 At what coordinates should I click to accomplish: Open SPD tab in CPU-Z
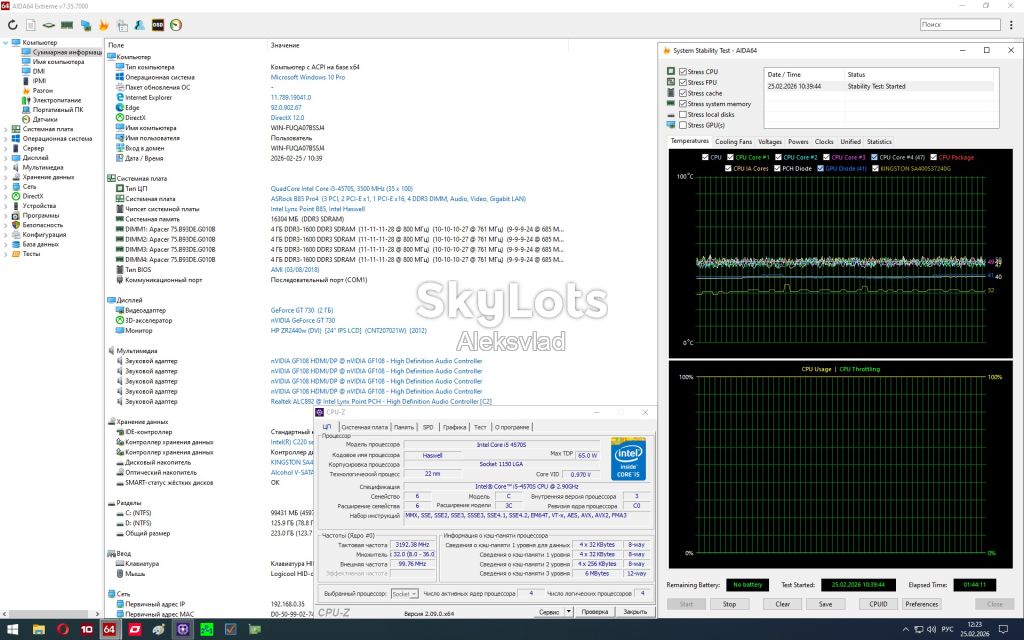coord(428,427)
